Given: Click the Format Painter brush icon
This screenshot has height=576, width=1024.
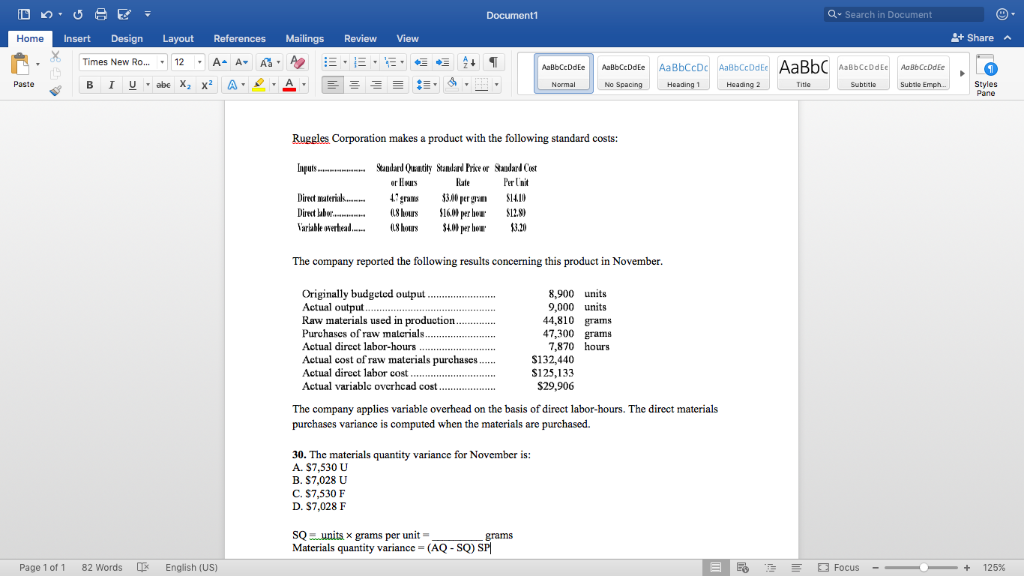Looking at the screenshot, I should click(x=56, y=91).
